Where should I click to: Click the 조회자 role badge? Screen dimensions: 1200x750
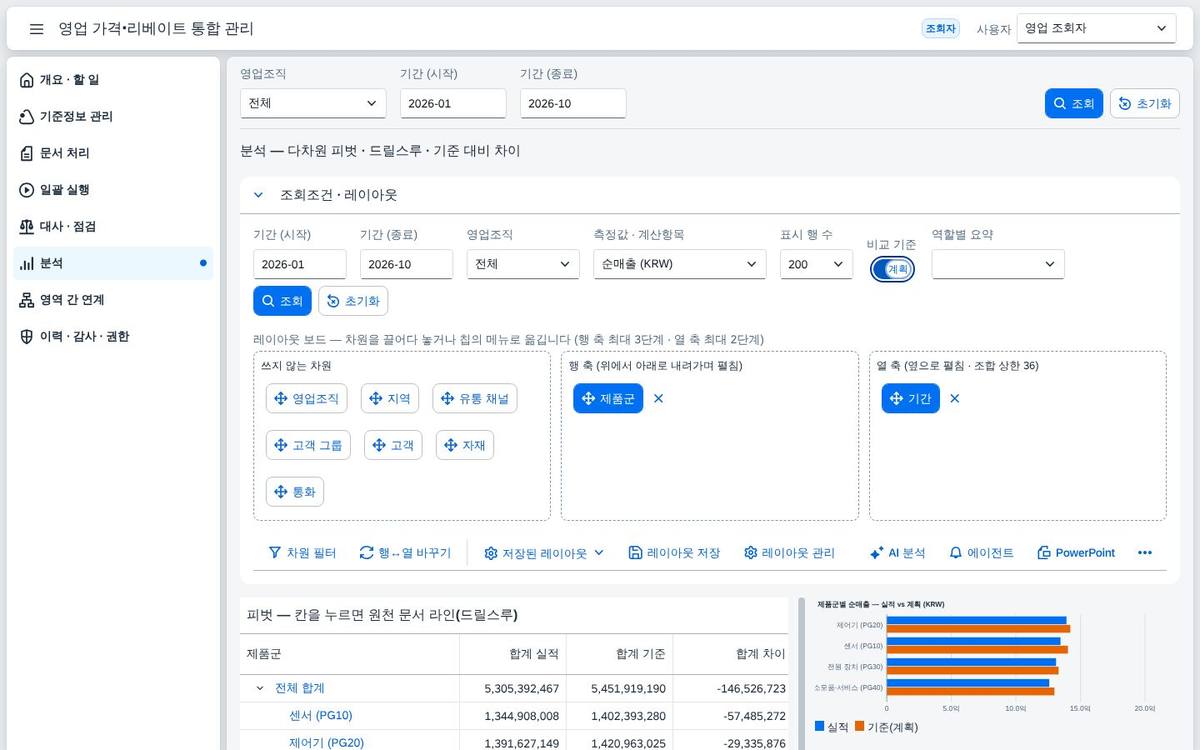940,29
